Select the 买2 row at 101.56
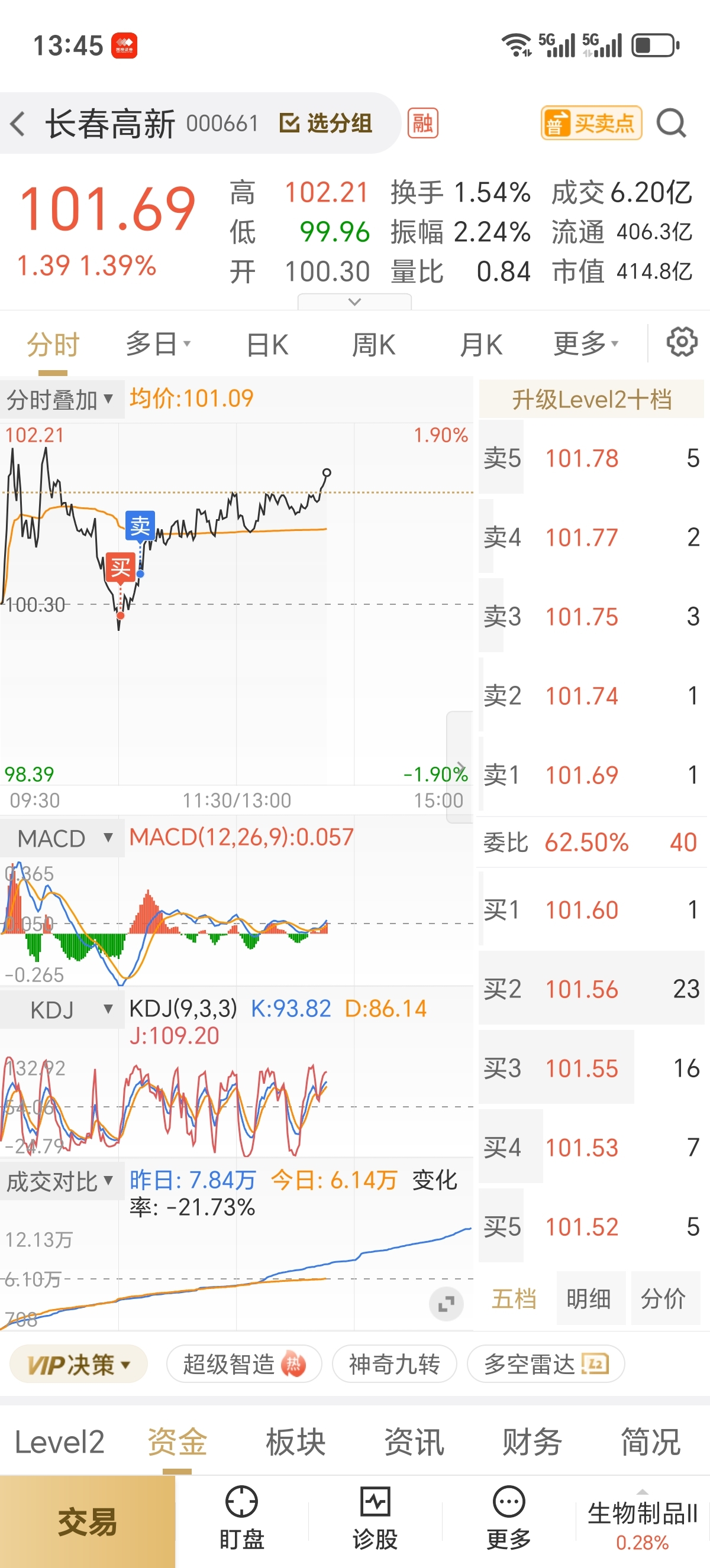710x1568 pixels. [591, 989]
